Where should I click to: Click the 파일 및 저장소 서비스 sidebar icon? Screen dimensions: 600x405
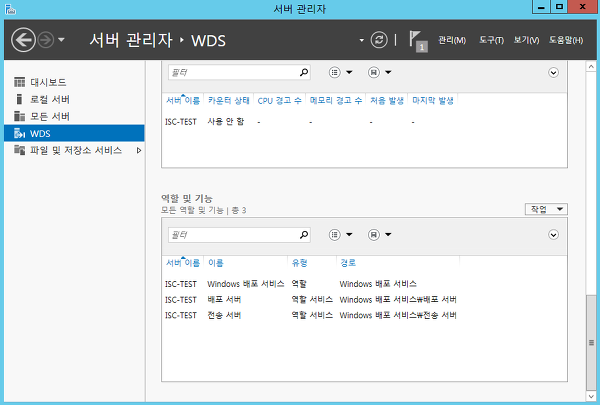tap(19, 150)
